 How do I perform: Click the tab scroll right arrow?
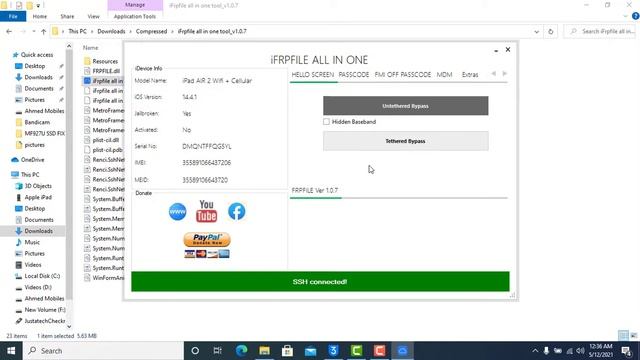(504, 73)
